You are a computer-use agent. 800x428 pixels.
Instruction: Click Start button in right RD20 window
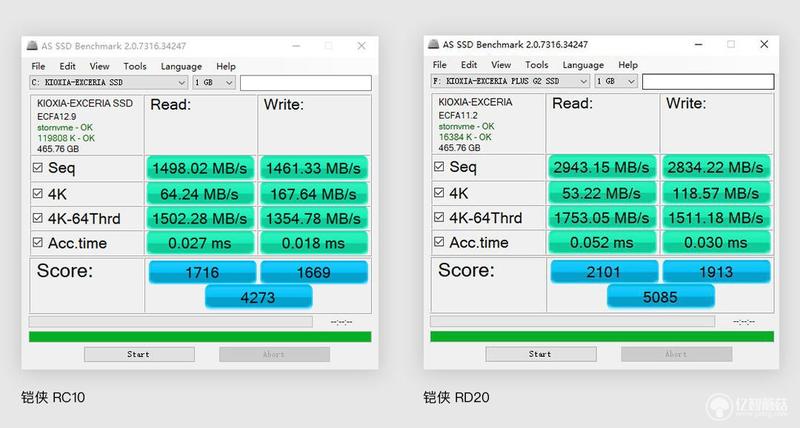pyautogui.click(x=541, y=354)
